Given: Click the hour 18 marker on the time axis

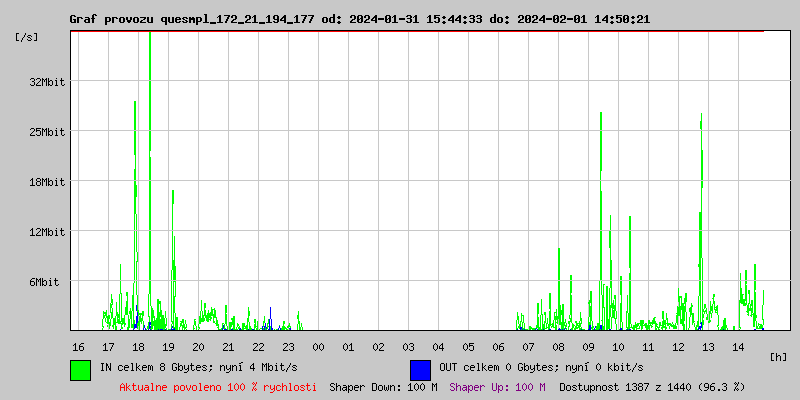Looking at the screenshot, I should click(138, 347).
